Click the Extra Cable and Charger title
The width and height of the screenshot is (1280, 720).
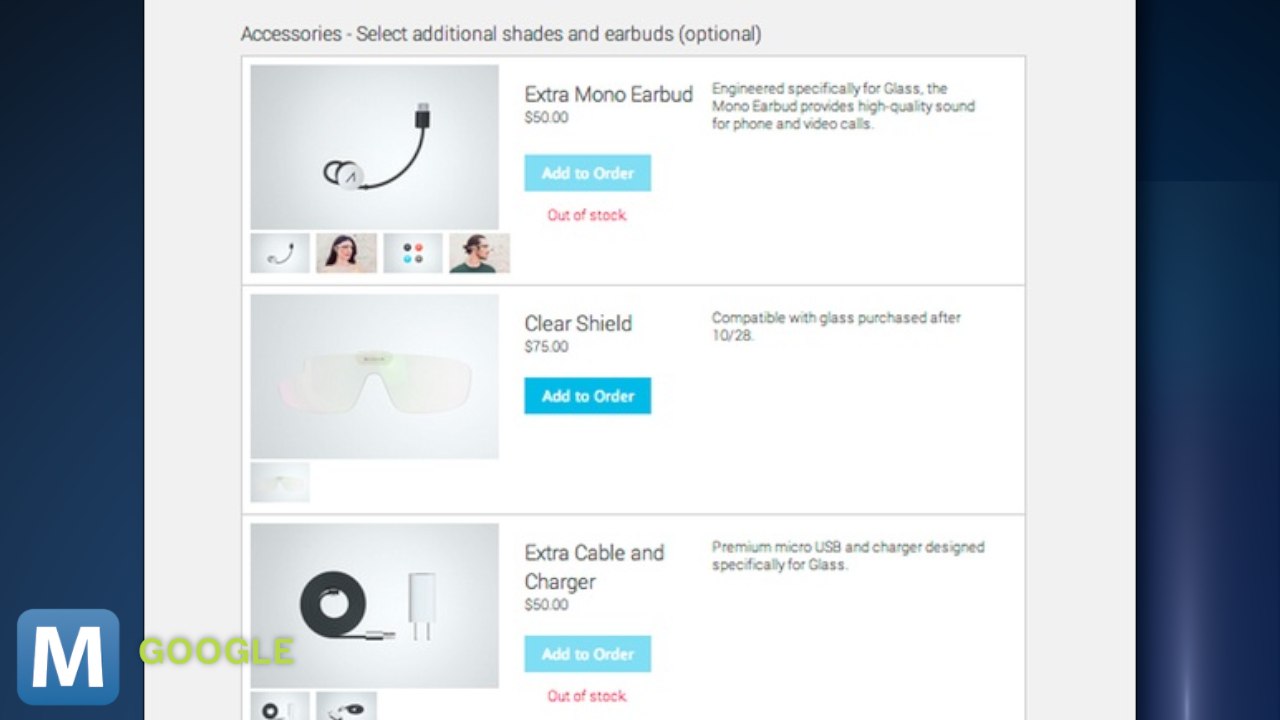(594, 567)
